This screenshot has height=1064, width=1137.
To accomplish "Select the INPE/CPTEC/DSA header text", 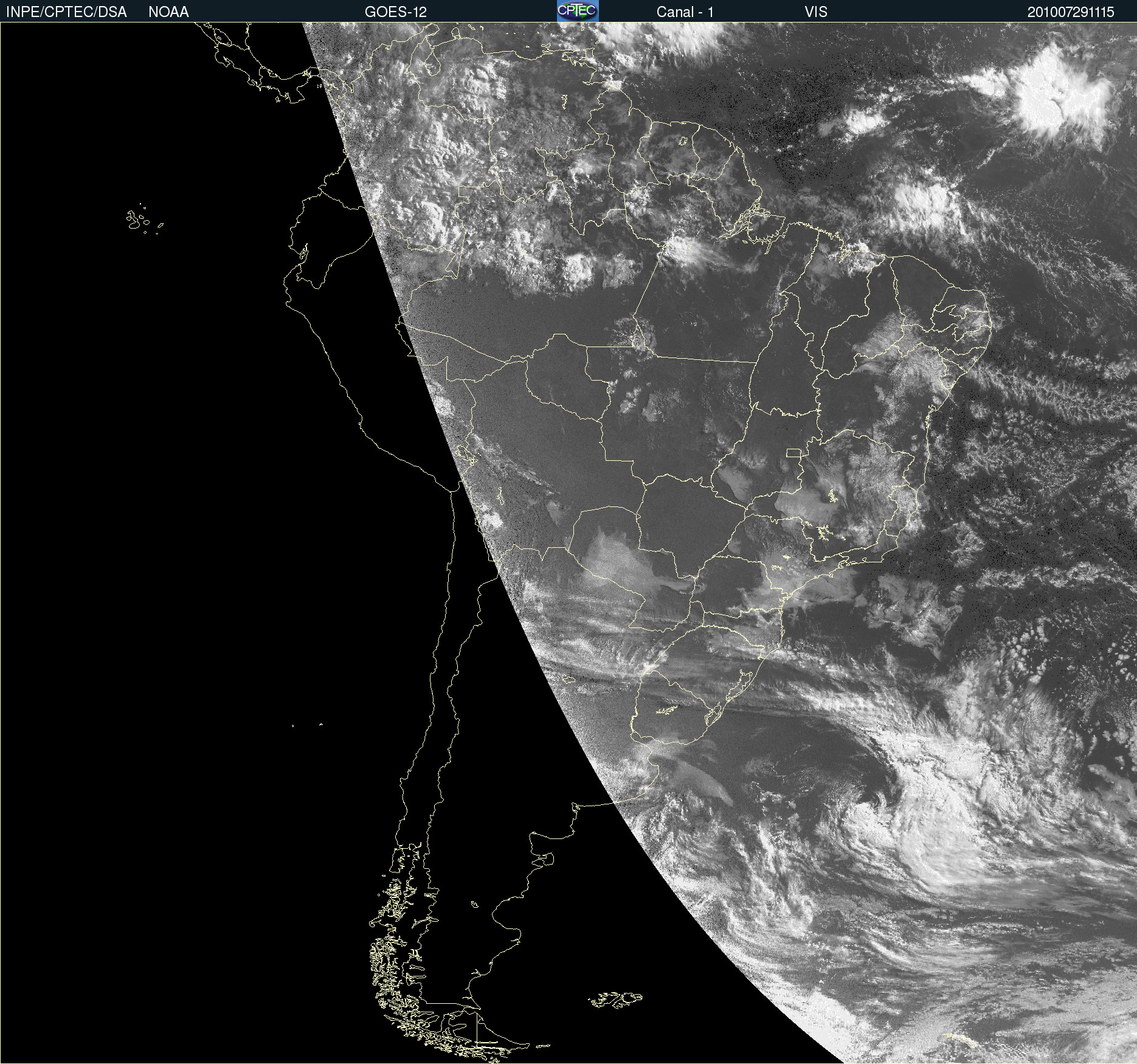I will [x=66, y=12].
